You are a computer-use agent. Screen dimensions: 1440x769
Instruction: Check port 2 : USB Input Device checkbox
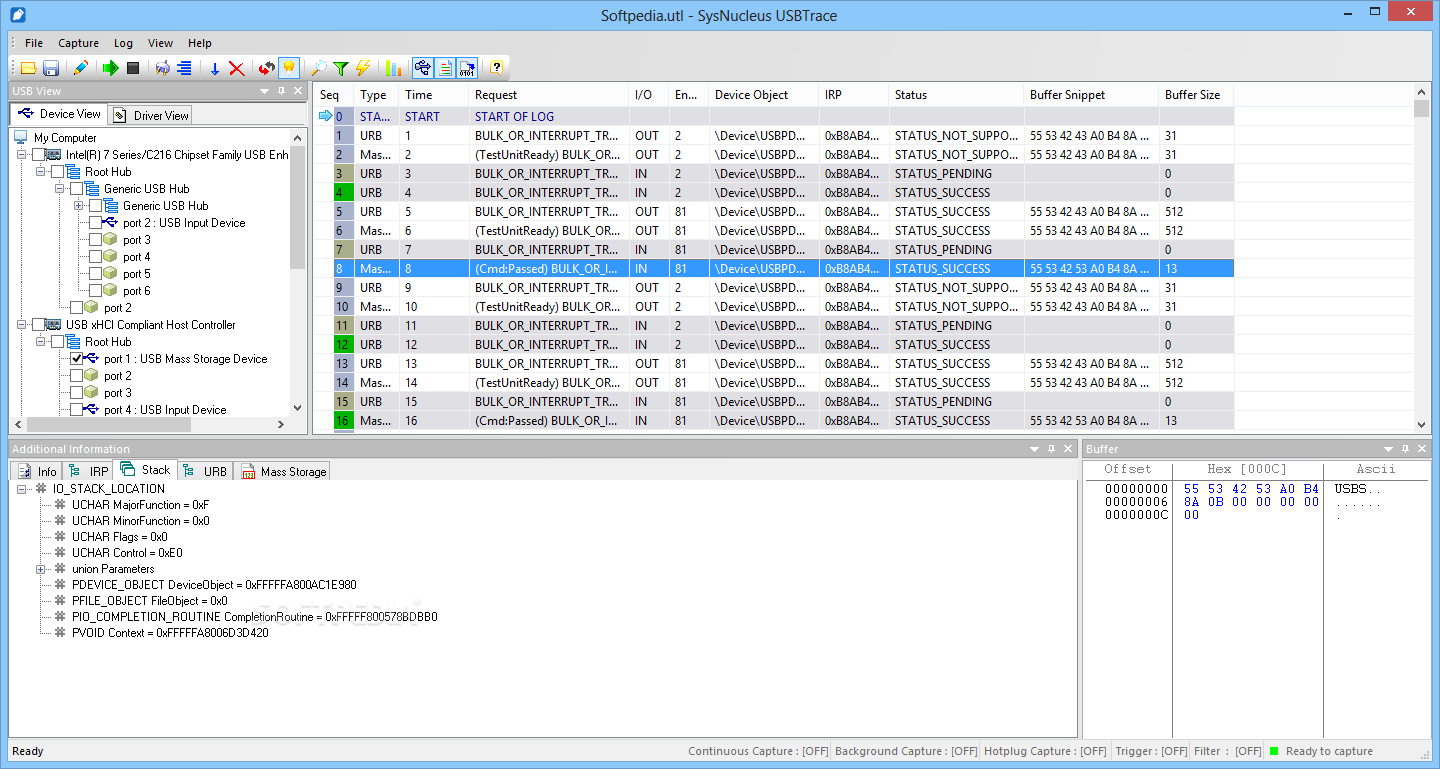click(95, 223)
